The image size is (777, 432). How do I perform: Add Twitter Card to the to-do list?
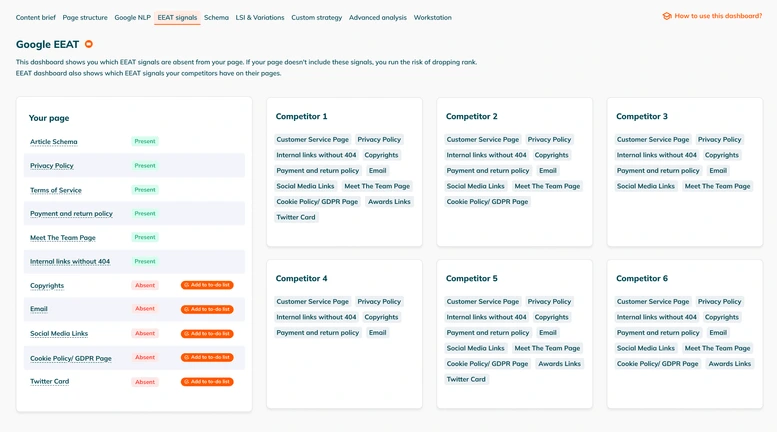207,381
